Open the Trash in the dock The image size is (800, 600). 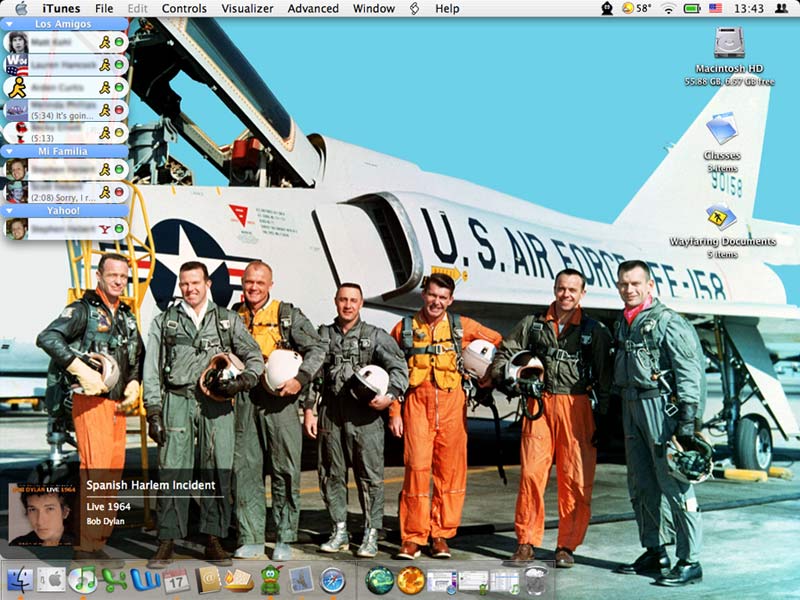pos(536,579)
